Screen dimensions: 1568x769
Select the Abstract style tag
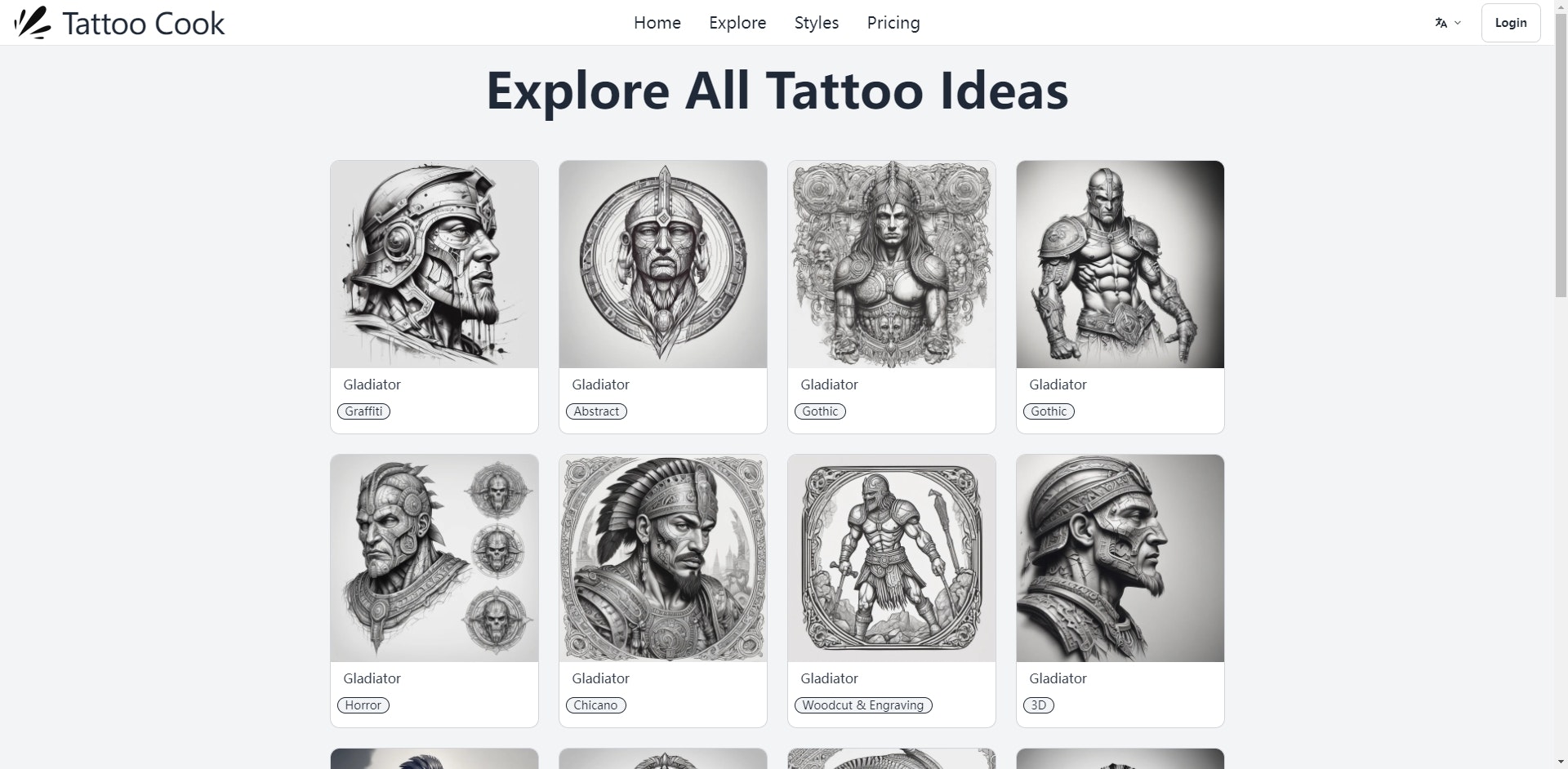tap(596, 411)
